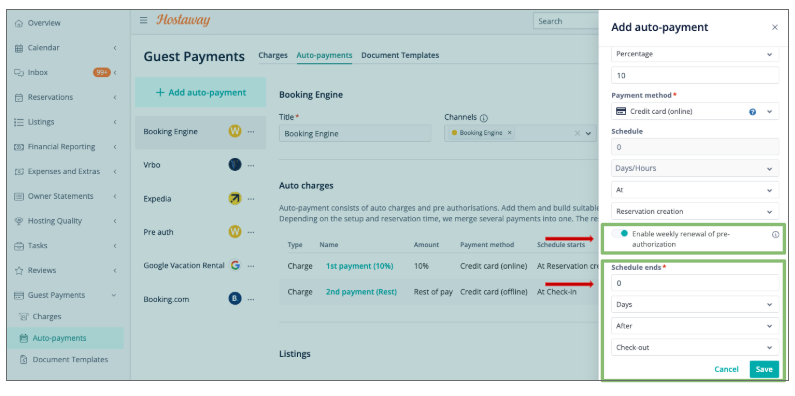The width and height of the screenshot is (795, 396).
Task: Click the Inbox 99+ notification badge
Action: pyautogui.click(x=102, y=73)
